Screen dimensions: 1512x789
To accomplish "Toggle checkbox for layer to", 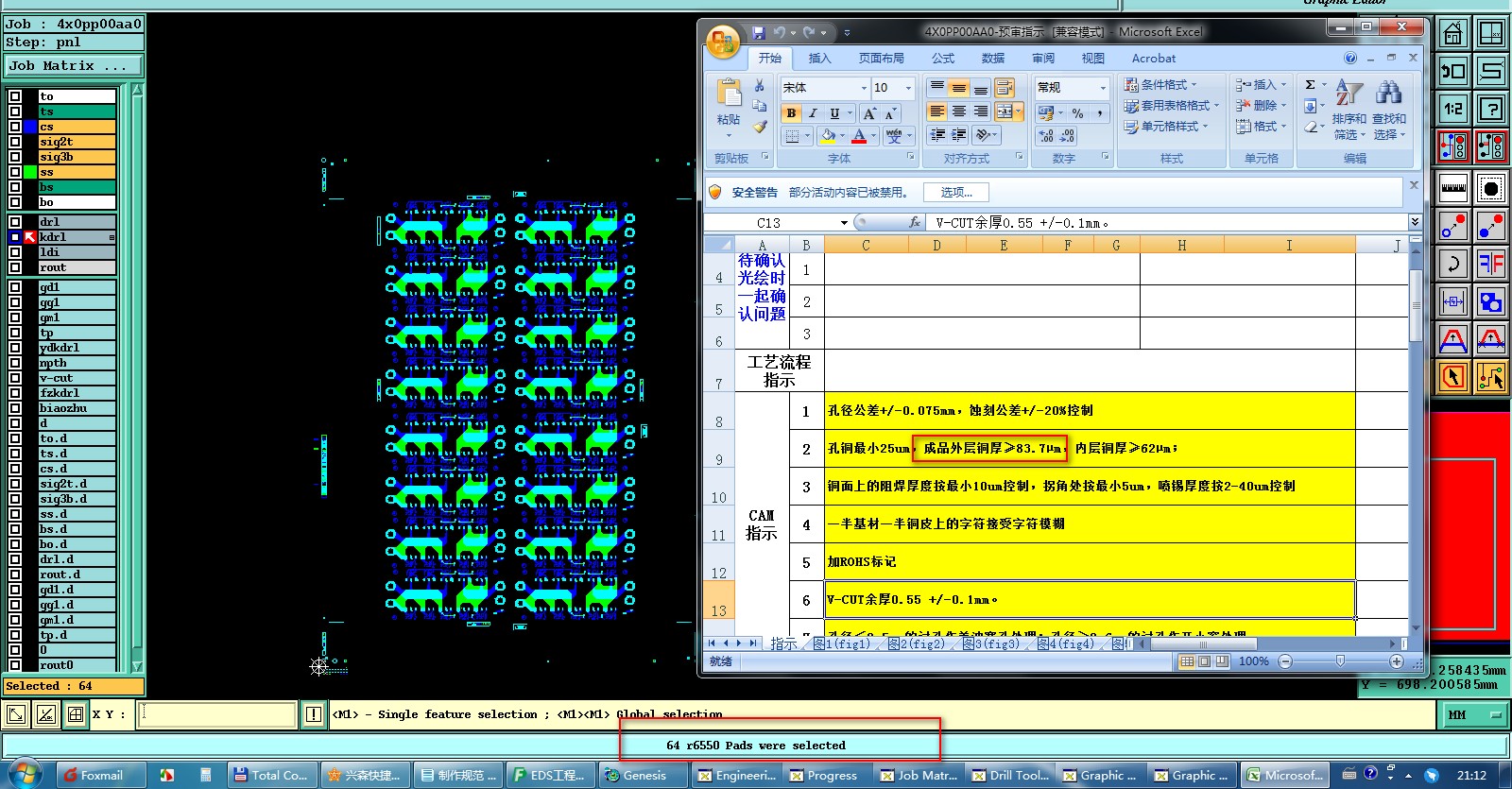I will point(15,96).
